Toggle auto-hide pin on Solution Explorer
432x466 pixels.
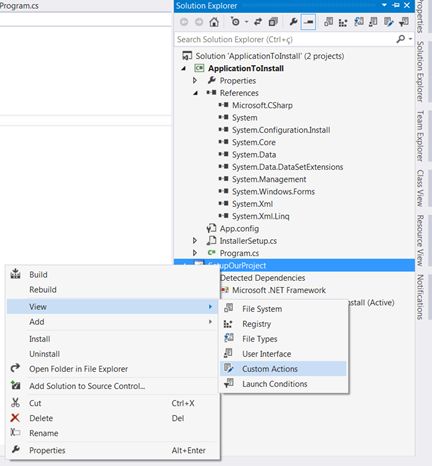[396, 5]
